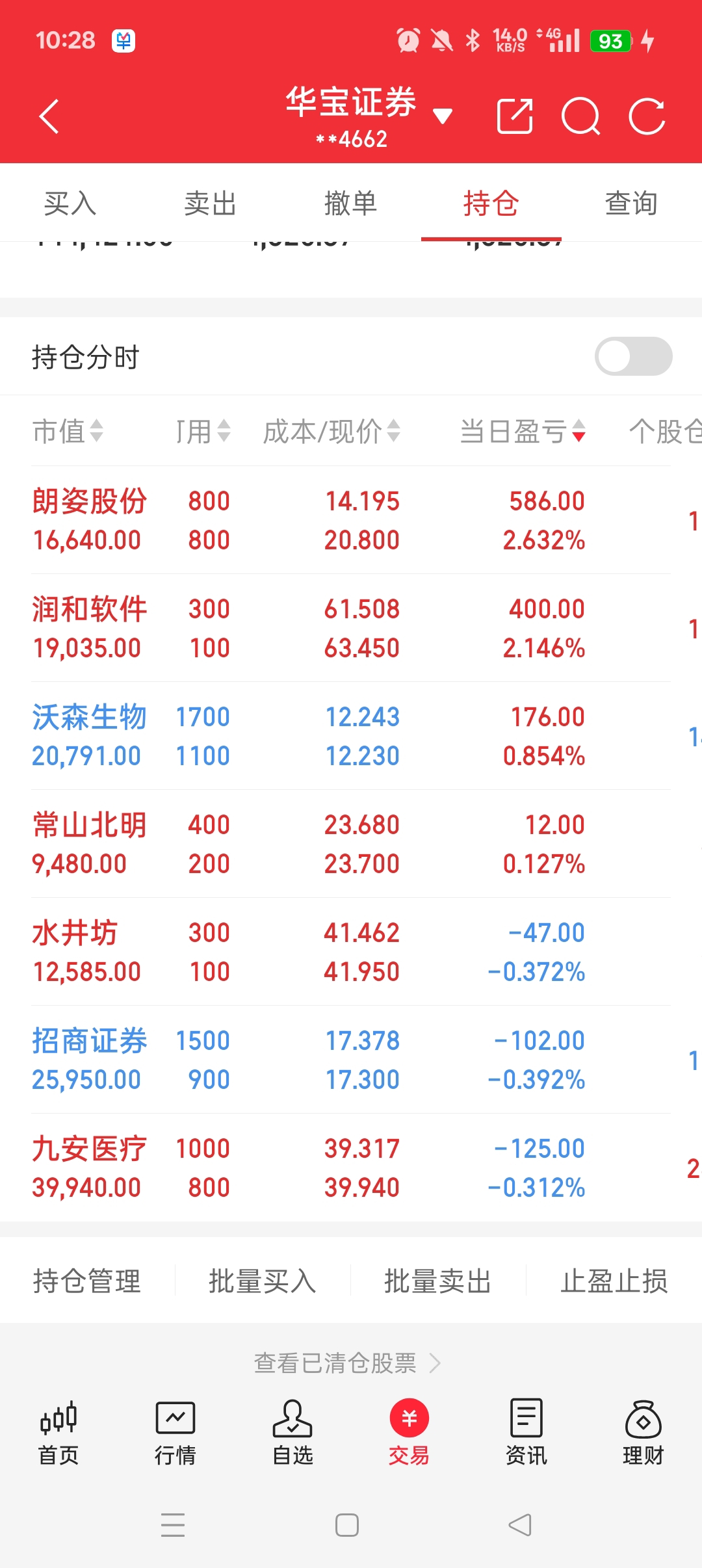Toggle the 持仓分时 switch

tap(633, 356)
